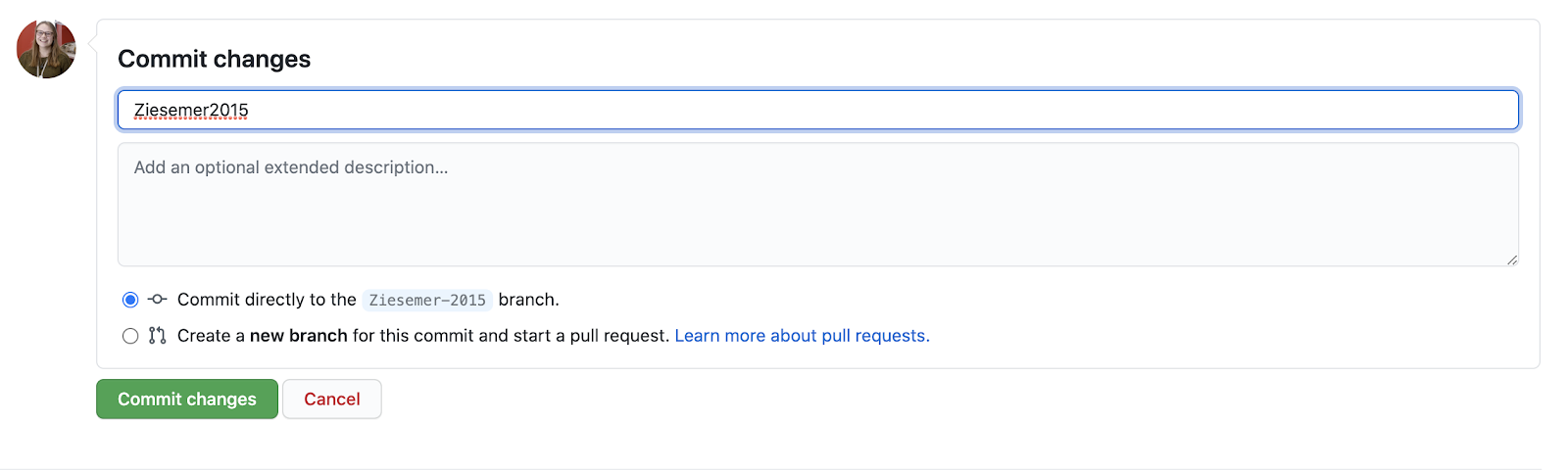Image resolution: width=1568 pixels, height=470 pixels.
Task: Click the pull request icon beside new branch
Action: (x=157, y=336)
